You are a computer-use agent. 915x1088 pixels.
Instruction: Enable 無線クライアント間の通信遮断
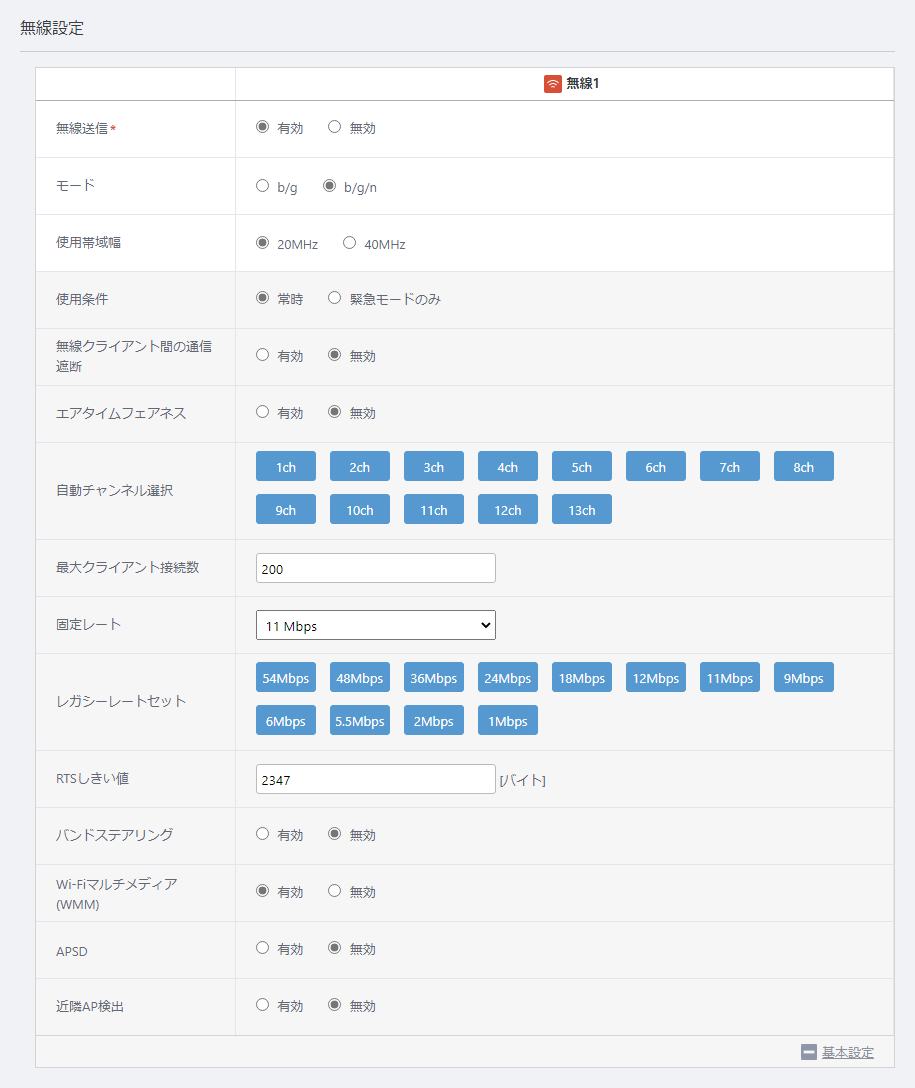coord(262,355)
